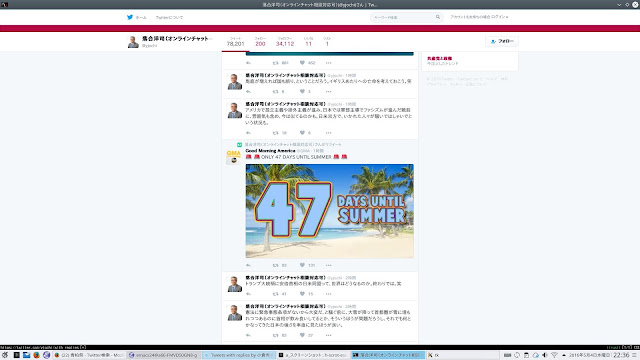Open the desktop menu icon in taskbar
Viewport: 640px width, 360px height.
5,355
